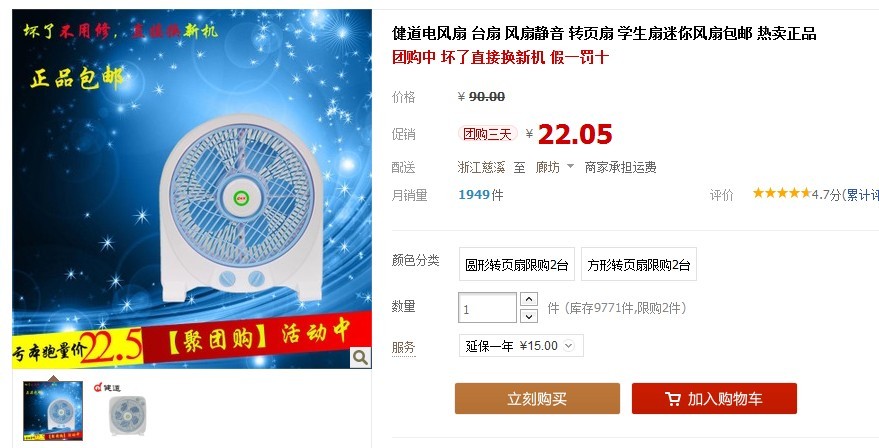Click the 加入购物车 button
879x448 pixels.
coord(714,399)
